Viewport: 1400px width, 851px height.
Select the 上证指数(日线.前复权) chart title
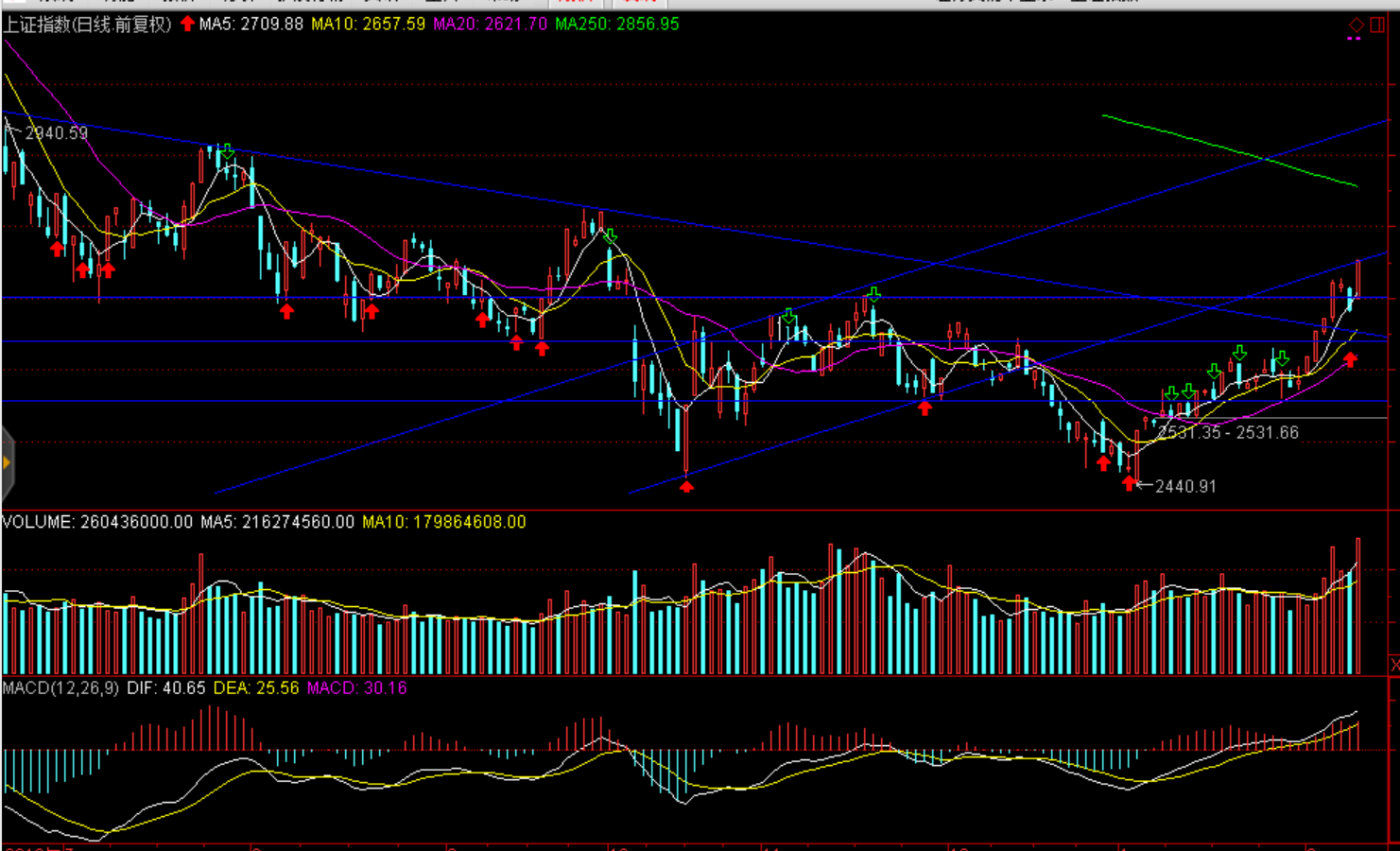click(87, 25)
